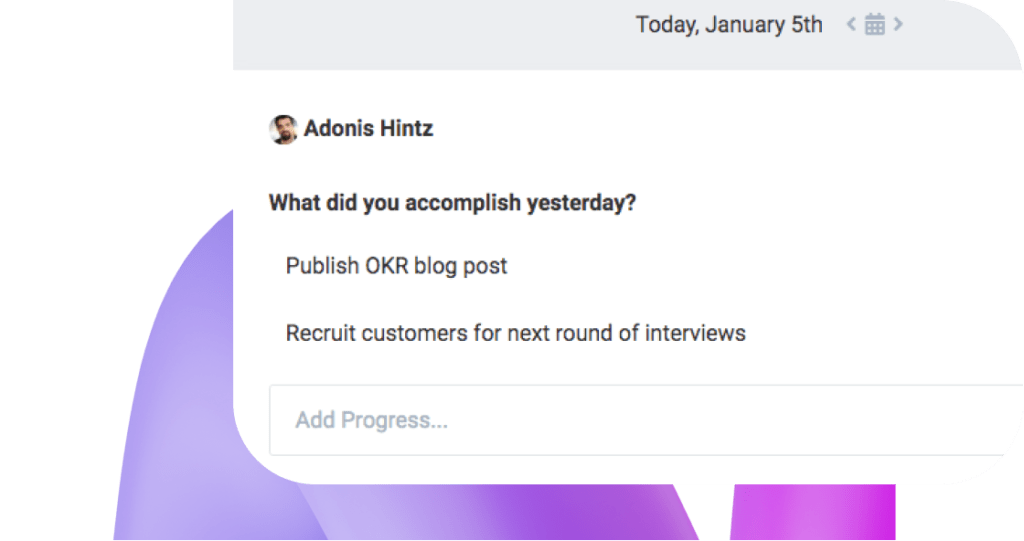Open Adonis Hintz's name link
Image resolution: width=1024 pixels, height=541 pixels.
tap(368, 129)
